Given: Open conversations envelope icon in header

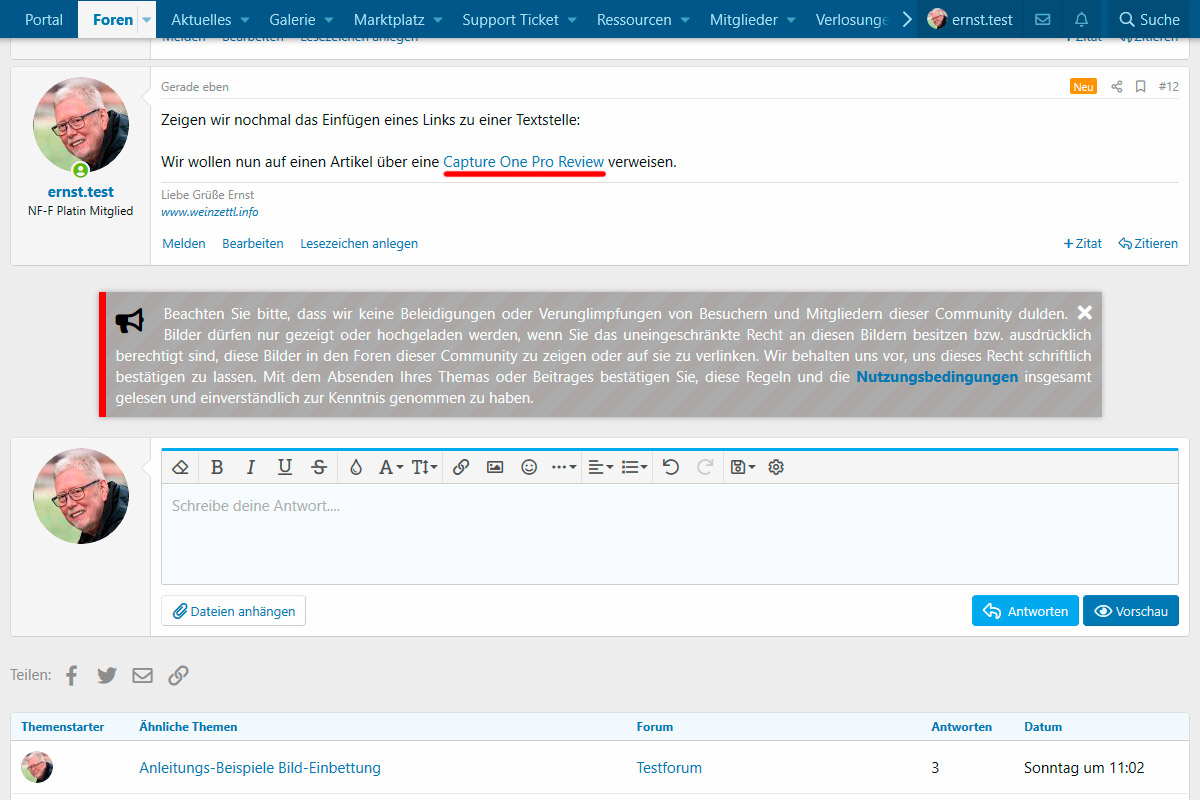Looking at the screenshot, I should 1043,19.
